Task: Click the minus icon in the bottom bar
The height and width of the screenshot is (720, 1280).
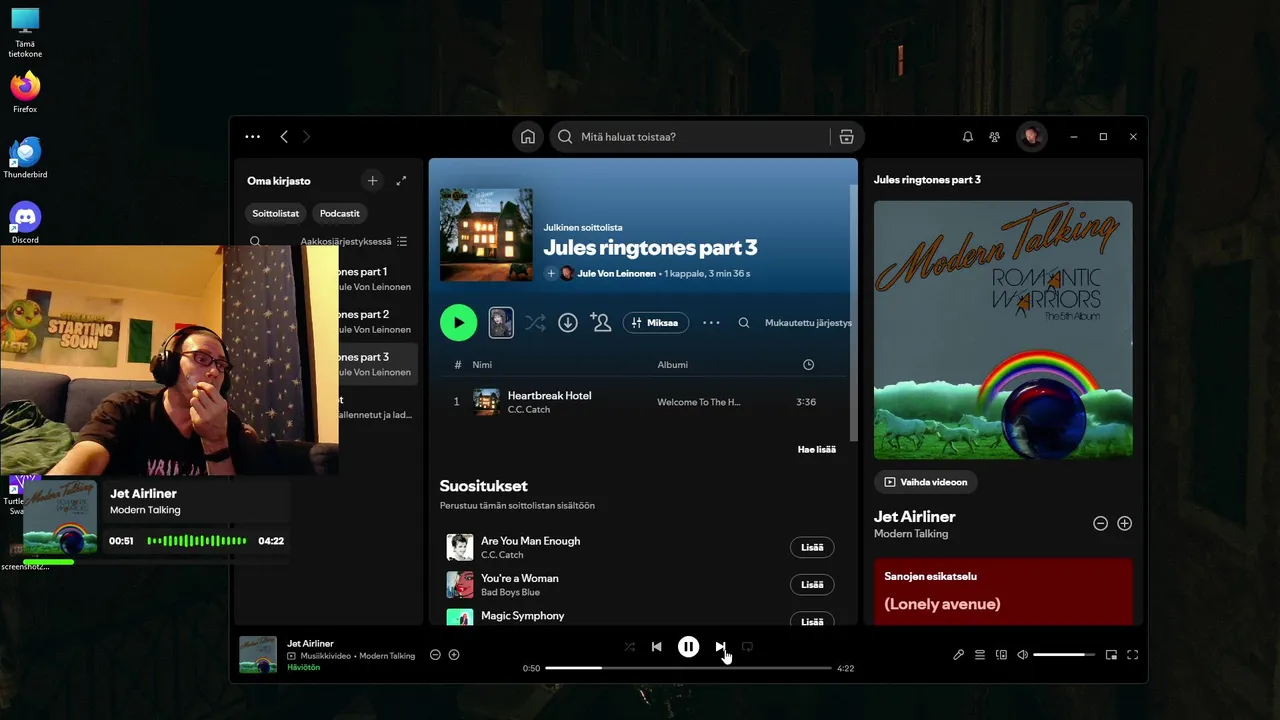Action: click(435, 654)
